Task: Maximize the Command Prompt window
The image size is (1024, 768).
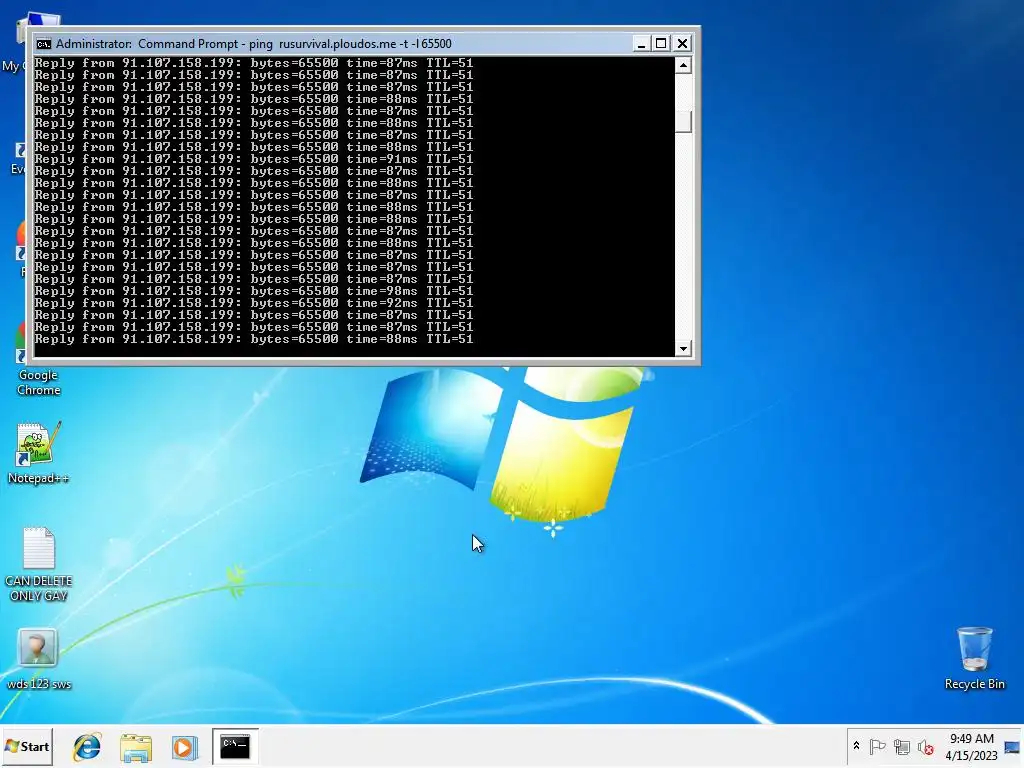Action: click(x=661, y=44)
